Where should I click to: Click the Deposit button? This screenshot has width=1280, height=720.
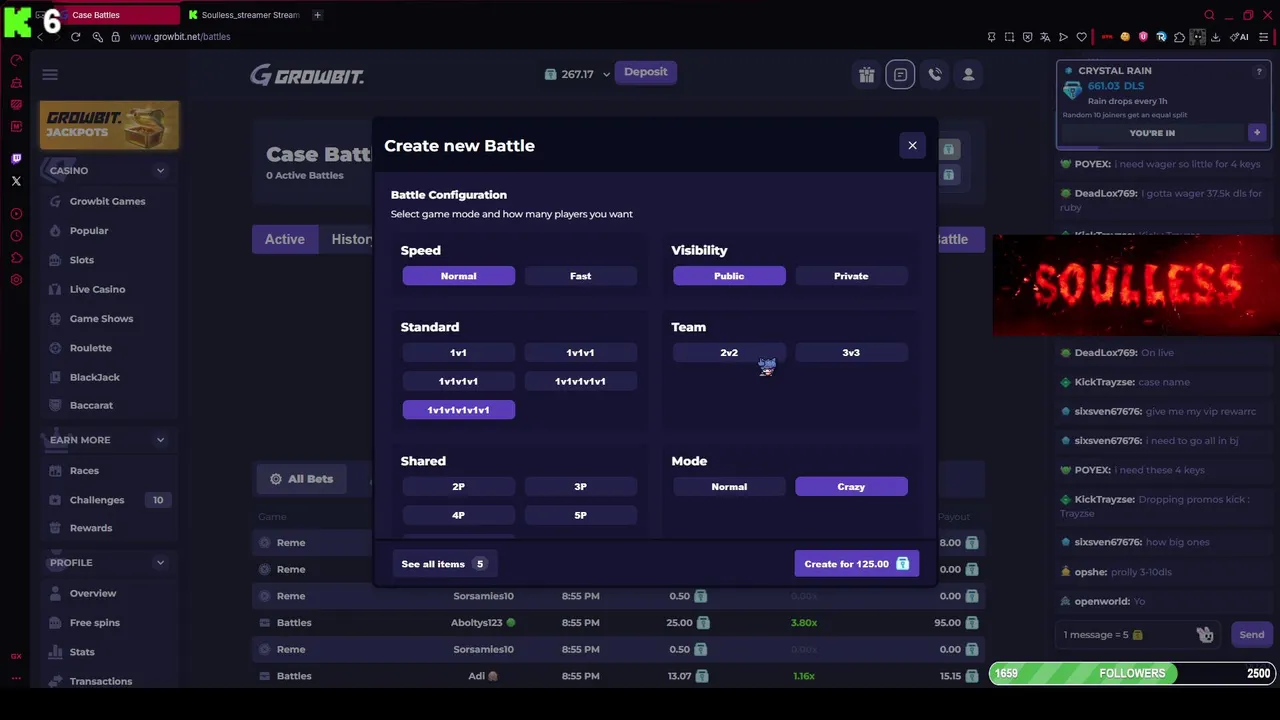(646, 72)
